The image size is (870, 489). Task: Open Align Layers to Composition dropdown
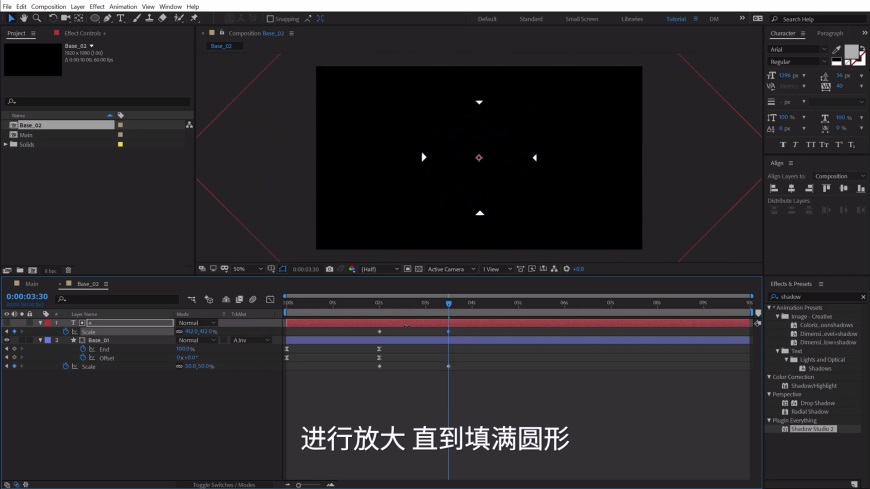point(839,177)
